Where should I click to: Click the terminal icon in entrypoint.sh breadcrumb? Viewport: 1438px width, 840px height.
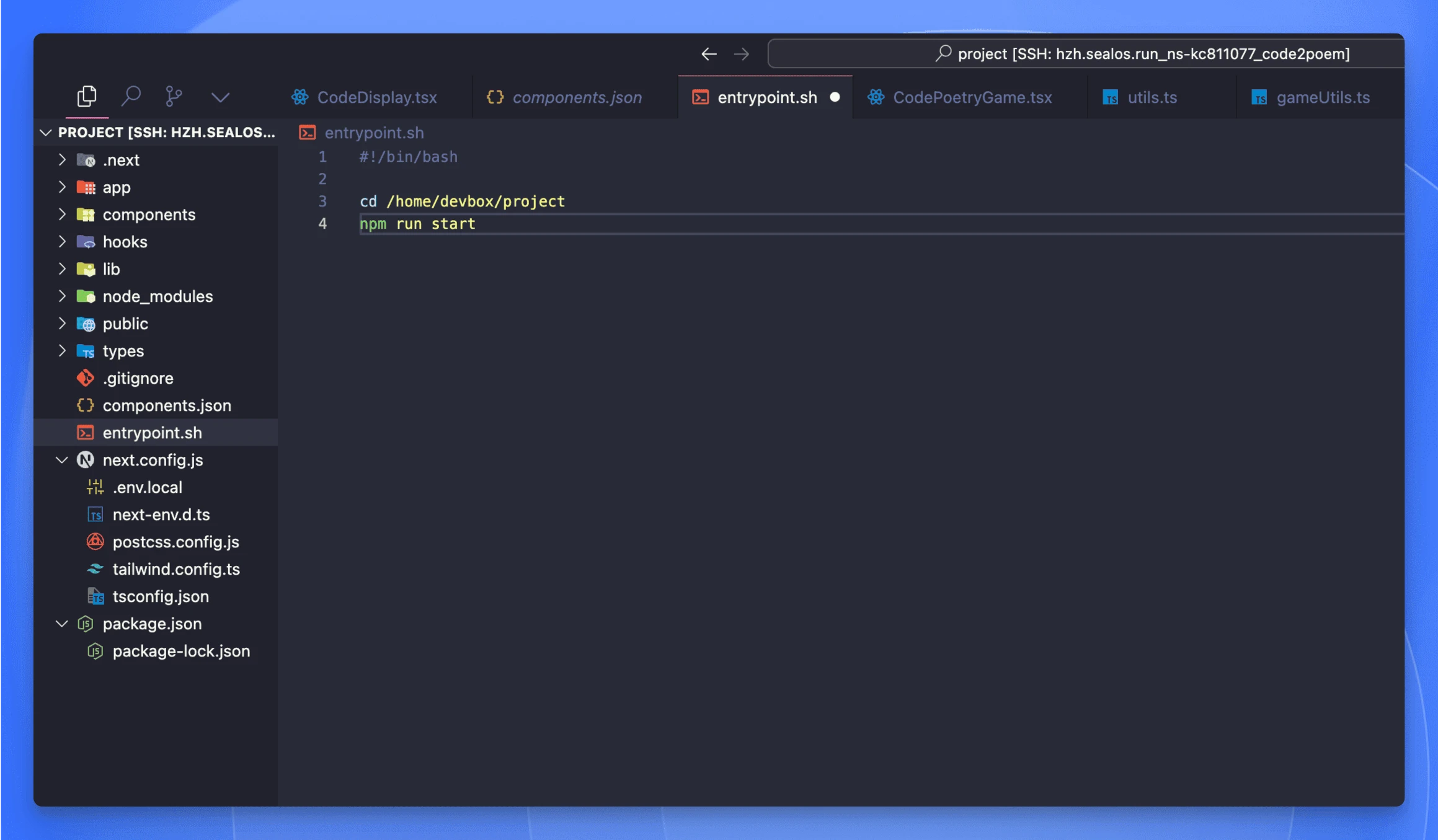coord(308,132)
